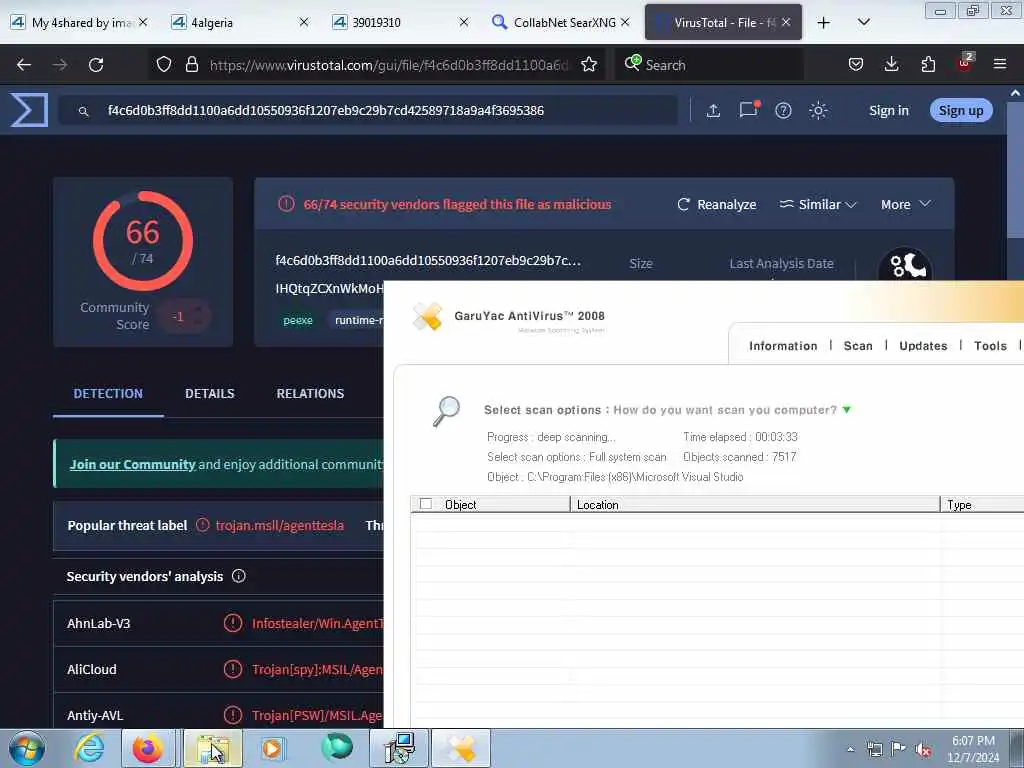Open the GaruYac Tools menu
Viewport: 1024px width, 768px height.
[x=990, y=346]
